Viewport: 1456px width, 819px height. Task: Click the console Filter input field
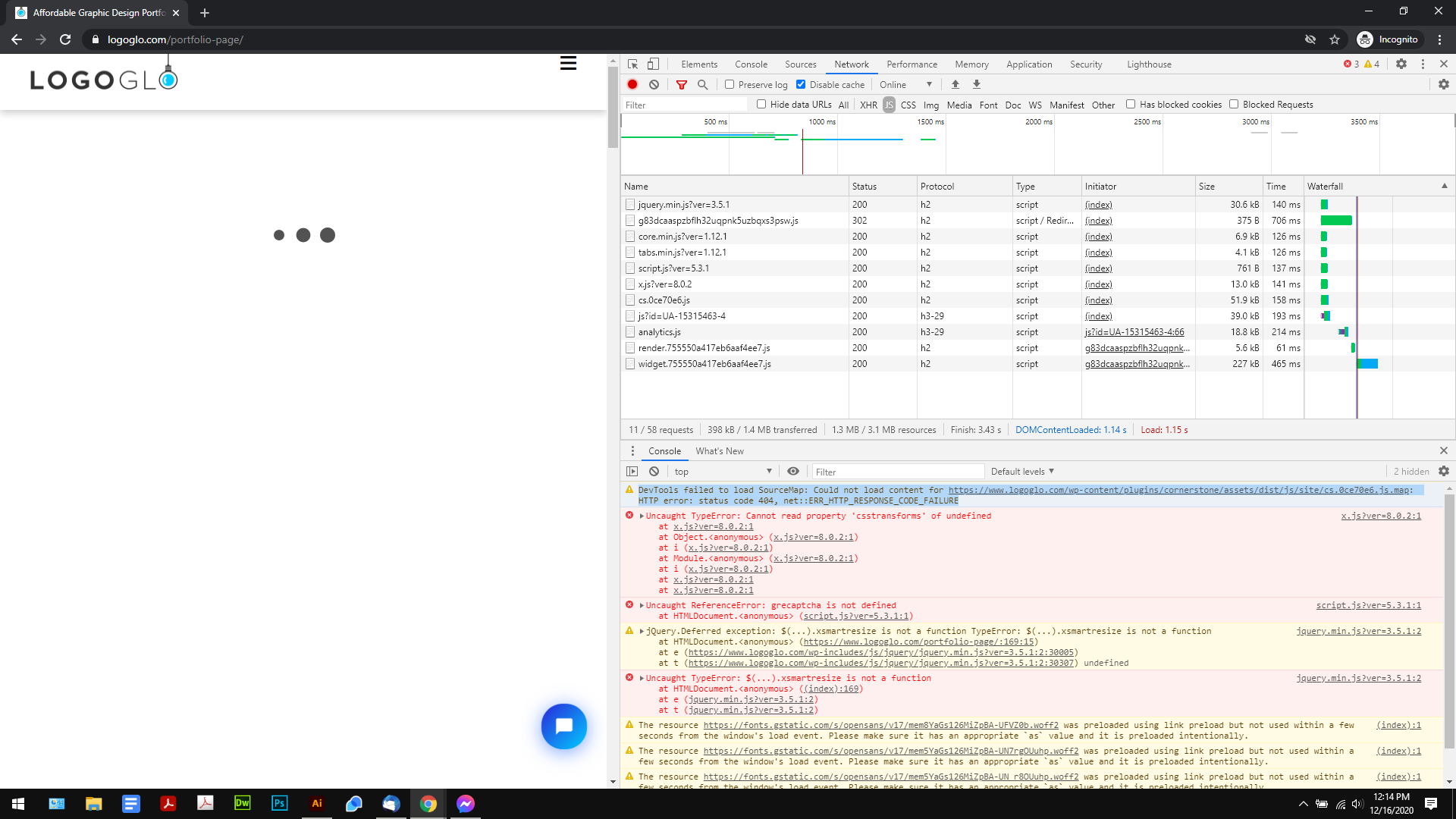(896, 471)
